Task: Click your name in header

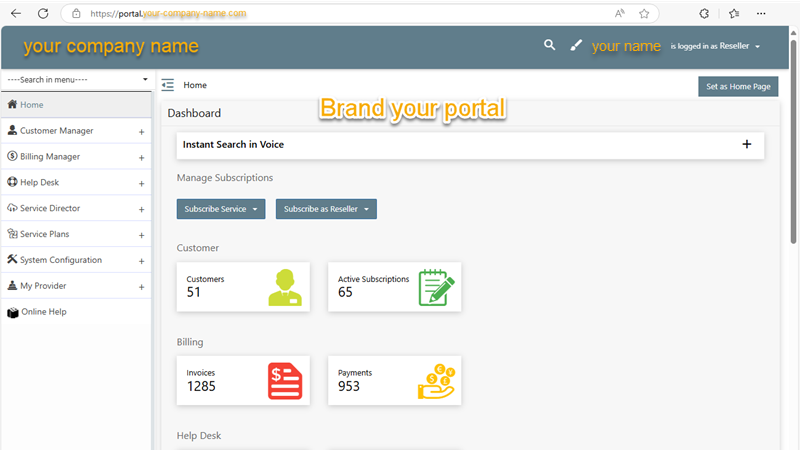Action: tap(626, 46)
